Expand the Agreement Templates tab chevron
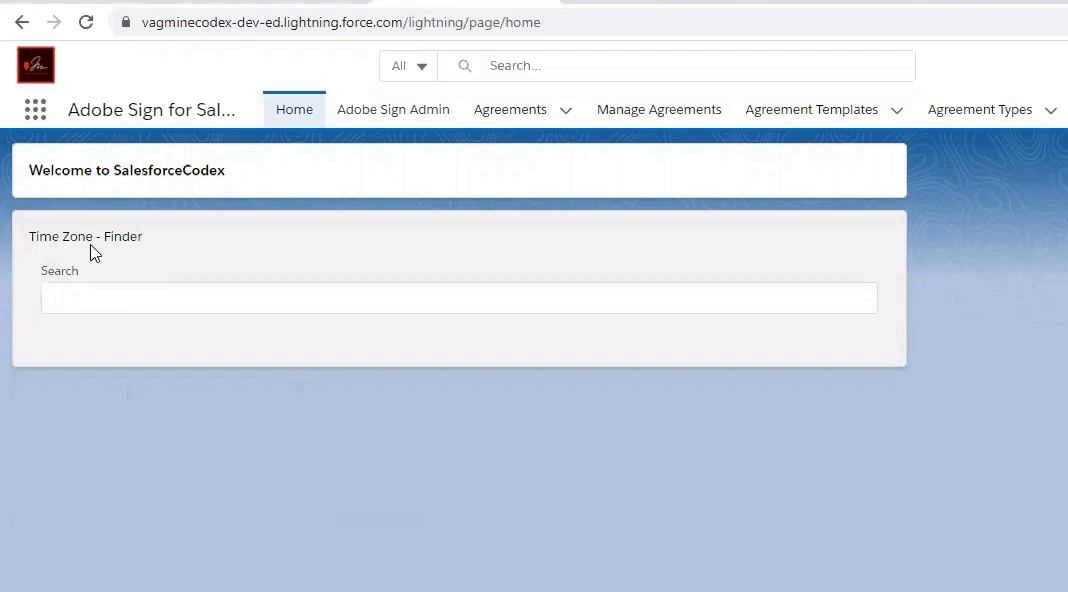This screenshot has height=592, width=1068. (x=896, y=110)
